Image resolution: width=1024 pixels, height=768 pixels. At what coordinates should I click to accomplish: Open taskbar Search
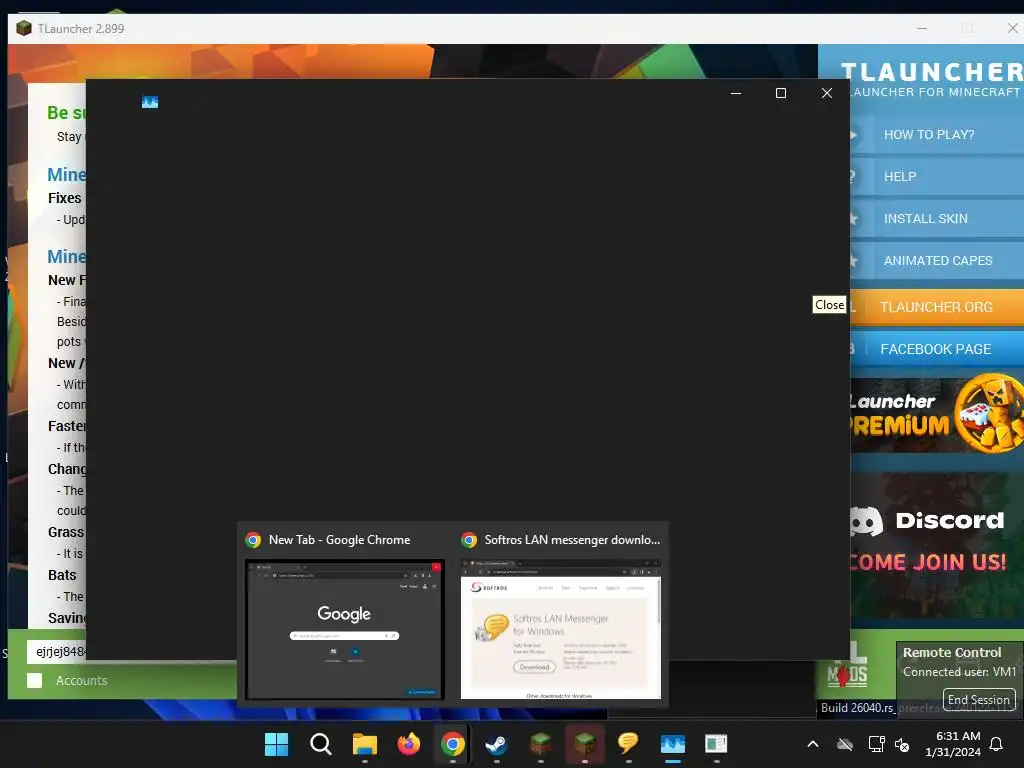pos(320,744)
